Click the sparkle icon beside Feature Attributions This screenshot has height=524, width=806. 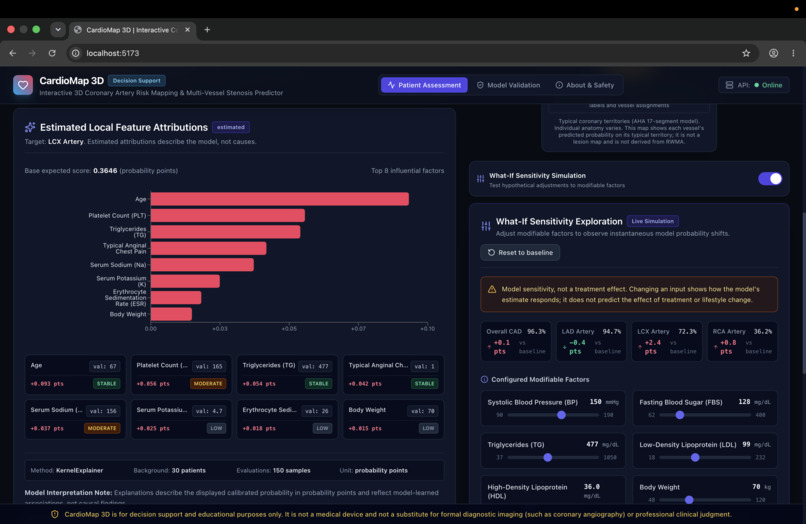tap(30, 127)
